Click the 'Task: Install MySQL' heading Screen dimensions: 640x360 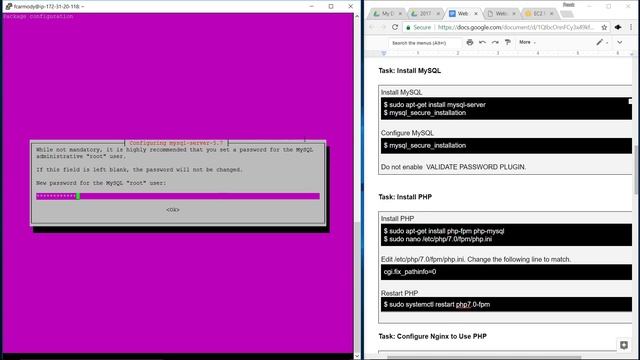click(x=409, y=71)
